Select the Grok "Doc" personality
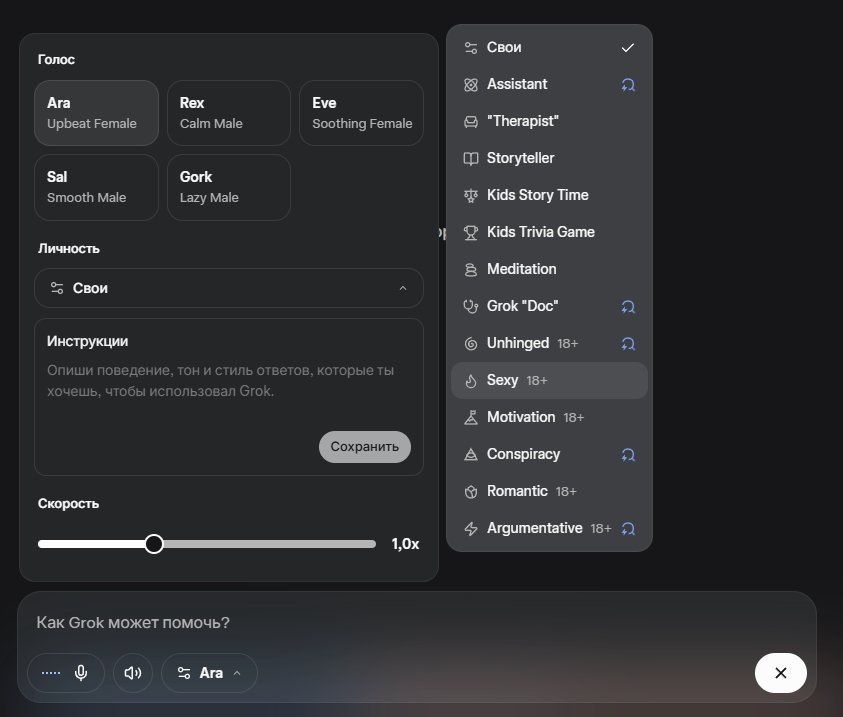843x717 pixels. [x=549, y=306]
